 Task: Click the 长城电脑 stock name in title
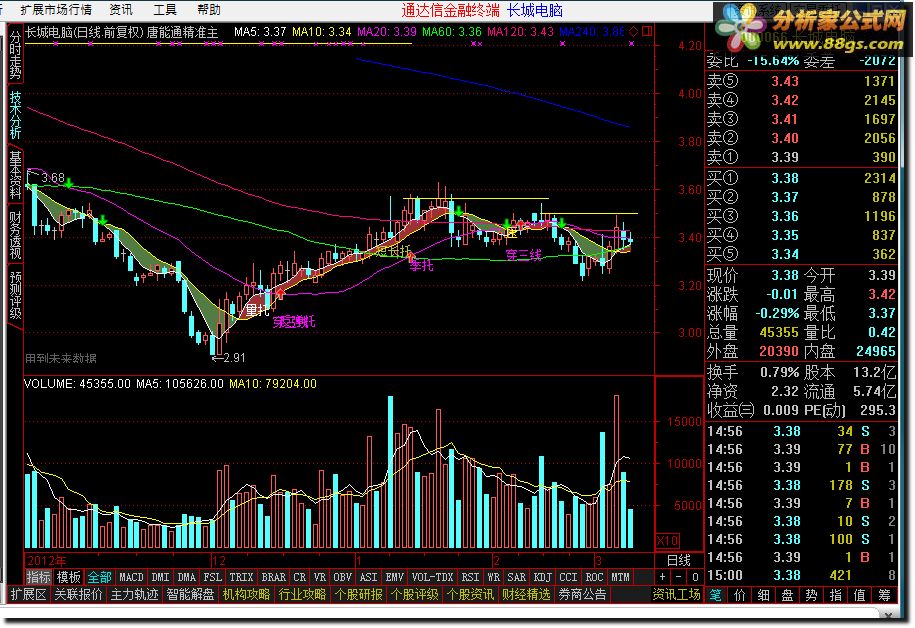(x=535, y=10)
